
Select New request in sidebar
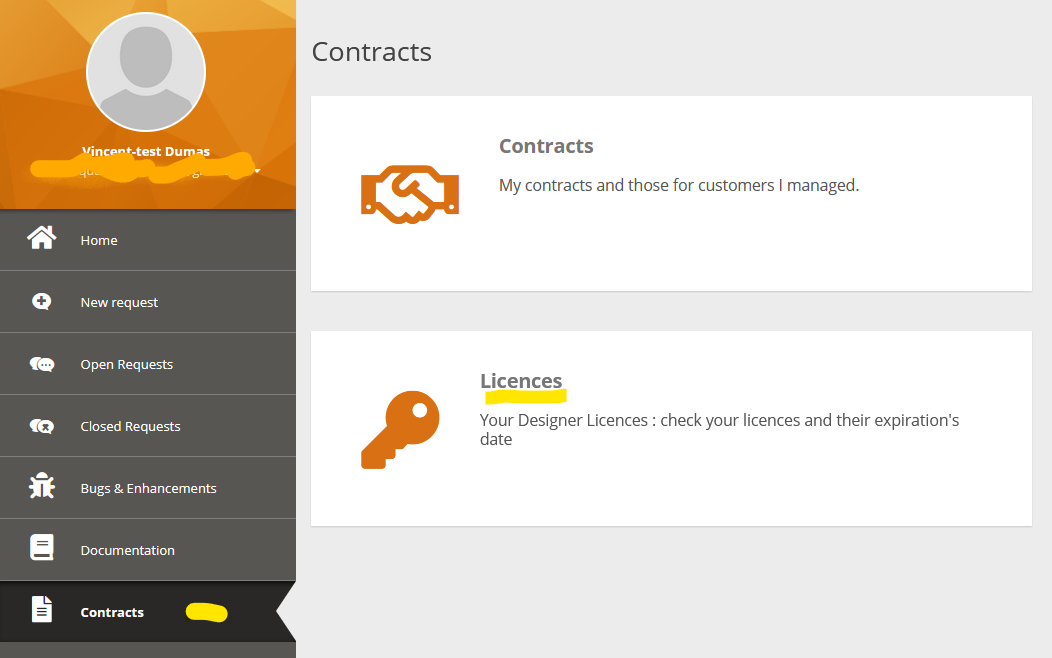coord(119,302)
